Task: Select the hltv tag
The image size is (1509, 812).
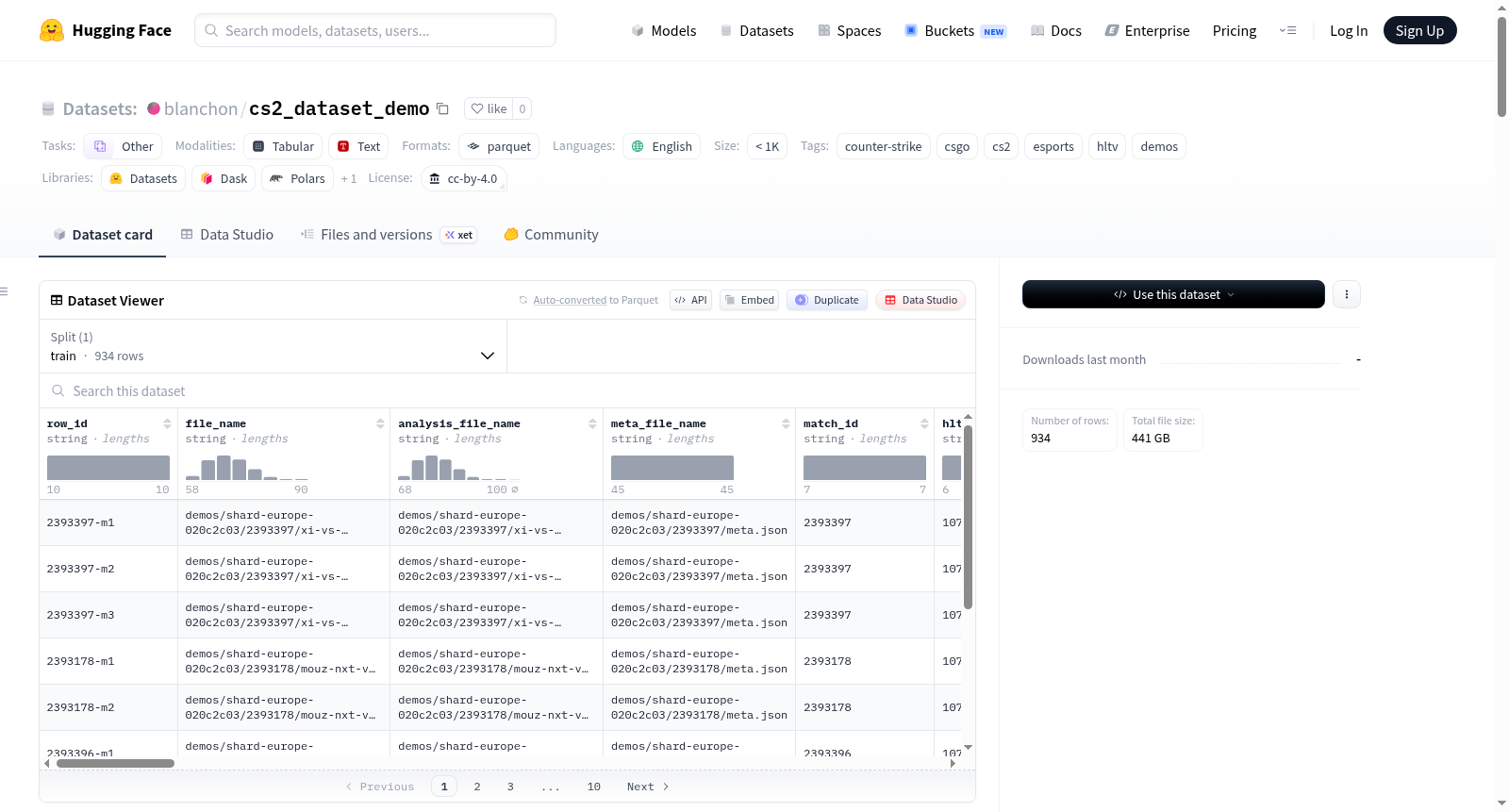Action: point(1107,146)
